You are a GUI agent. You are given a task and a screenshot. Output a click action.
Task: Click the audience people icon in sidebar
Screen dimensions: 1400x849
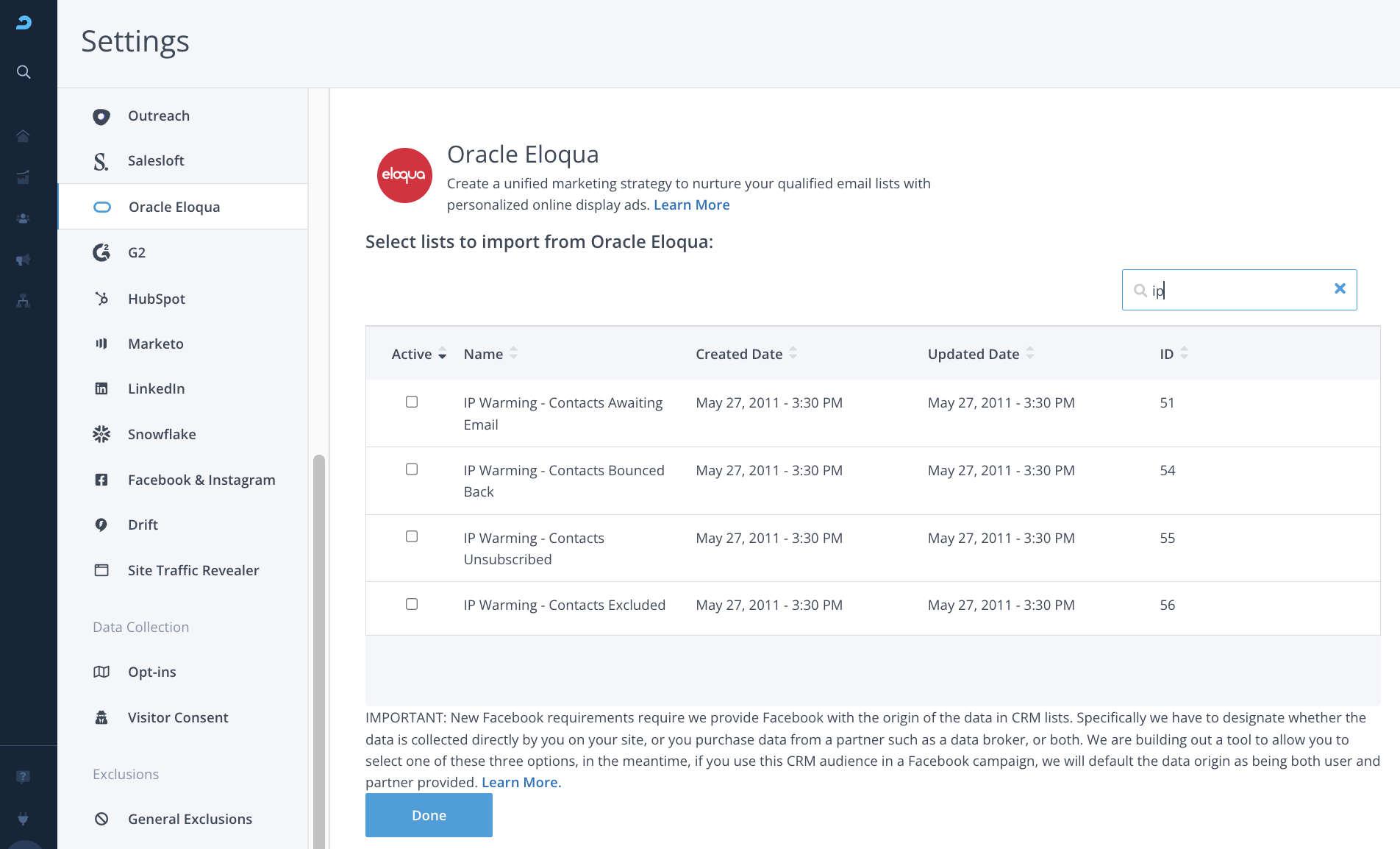click(x=24, y=219)
